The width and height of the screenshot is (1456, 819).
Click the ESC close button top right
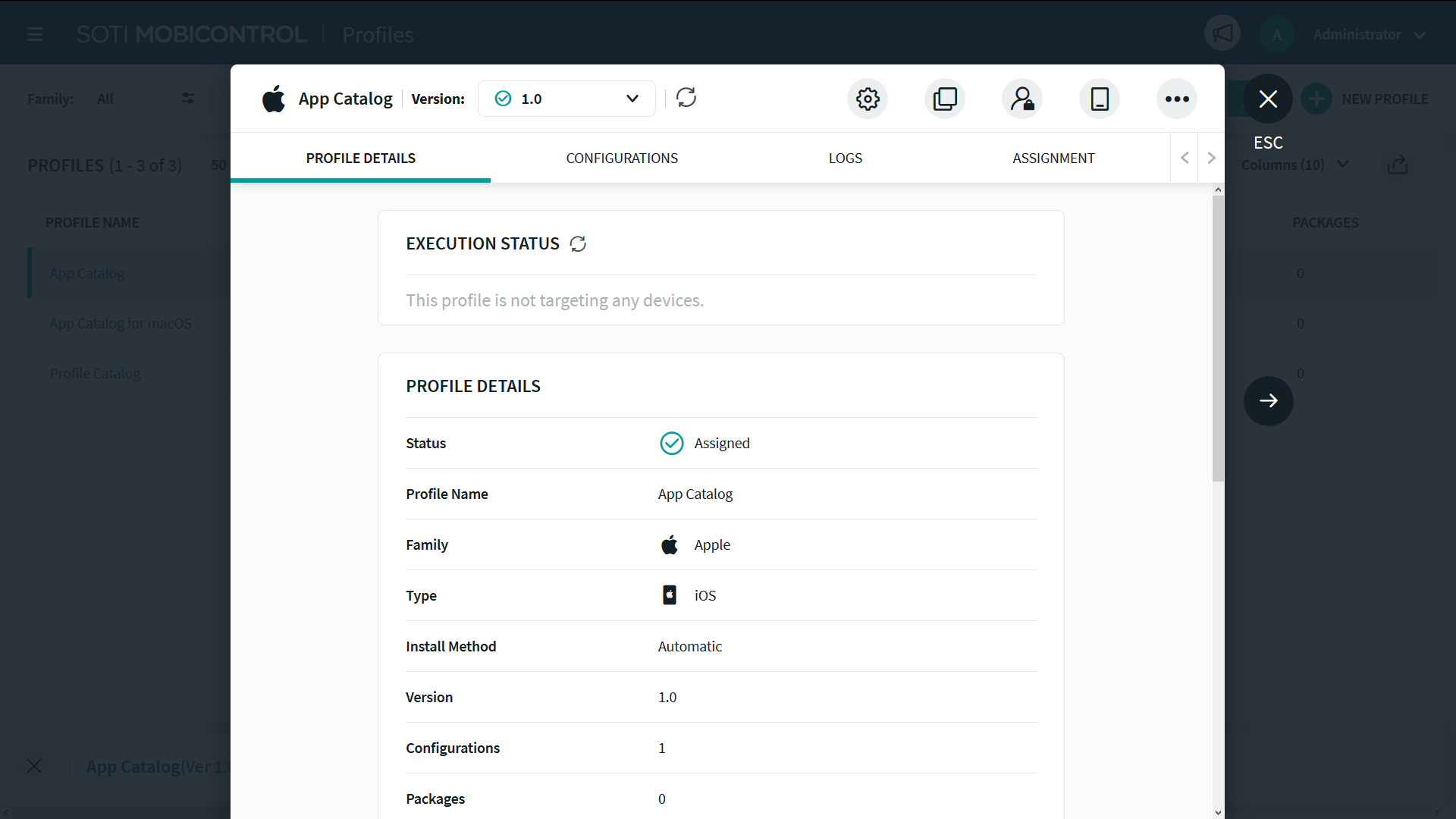pyautogui.click(x=1268, y=98)
